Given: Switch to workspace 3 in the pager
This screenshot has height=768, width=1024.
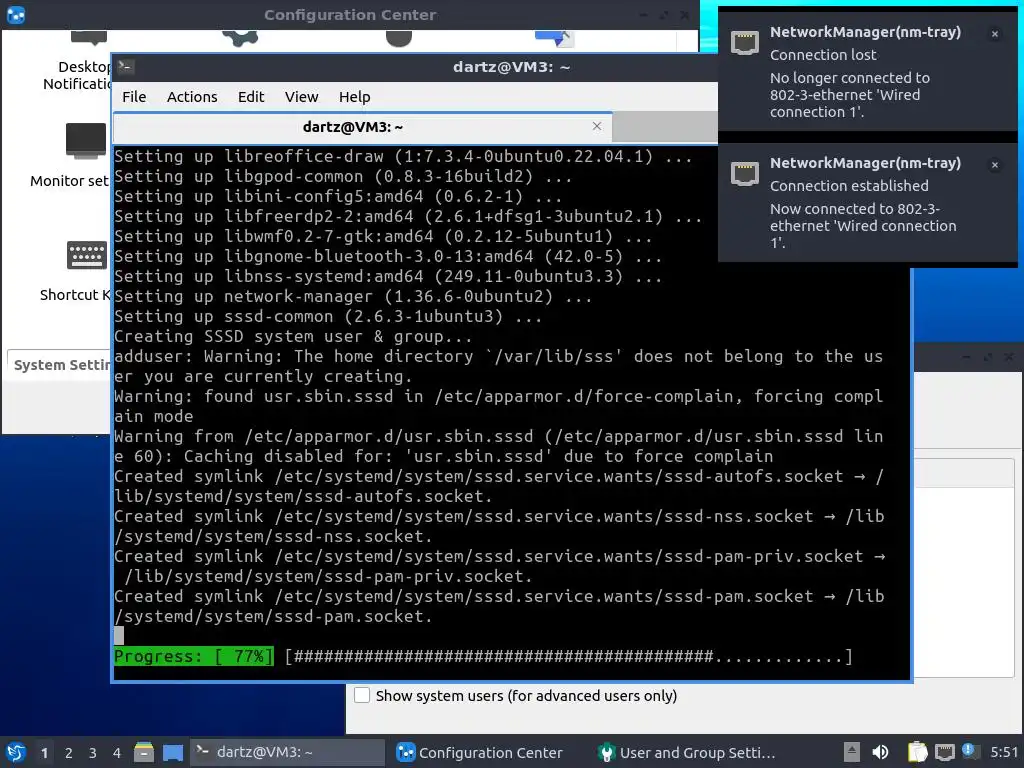Looking at the screenshot, I should (x=93, y=753).
